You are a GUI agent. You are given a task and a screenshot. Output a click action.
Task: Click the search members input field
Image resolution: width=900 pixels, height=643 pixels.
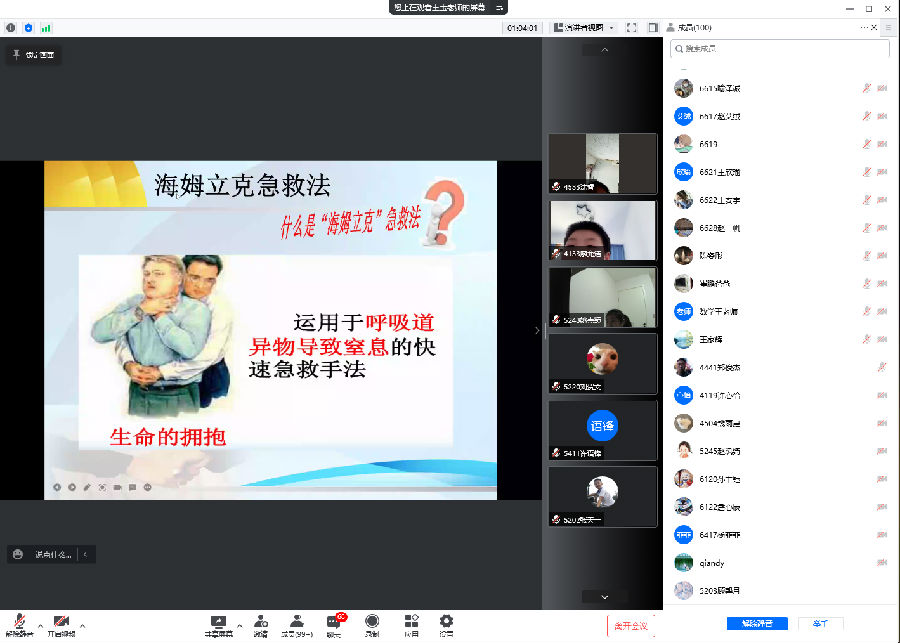pyautogui.click(x=780, y=48)
